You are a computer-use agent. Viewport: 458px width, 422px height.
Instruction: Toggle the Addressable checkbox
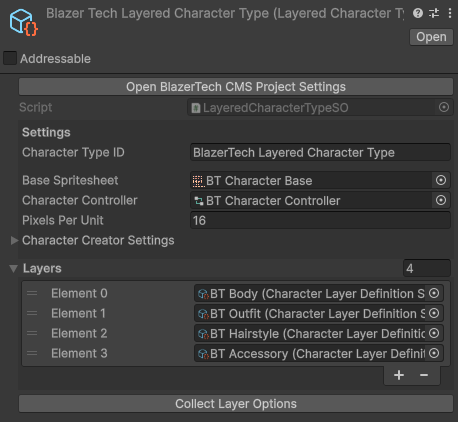(10, 58)
